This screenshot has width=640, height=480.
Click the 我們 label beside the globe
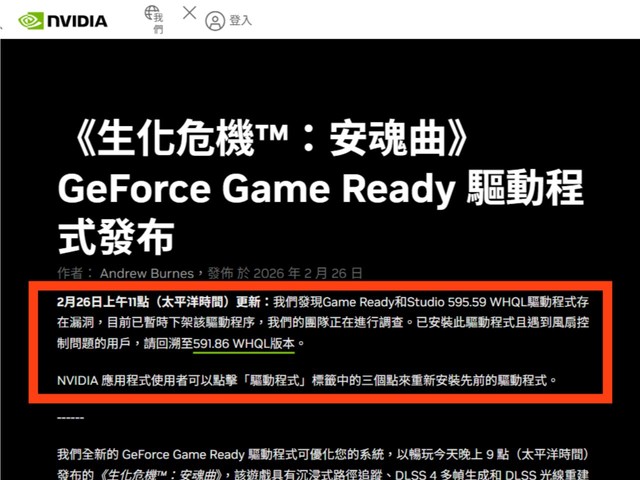click(x=158, y=25)
